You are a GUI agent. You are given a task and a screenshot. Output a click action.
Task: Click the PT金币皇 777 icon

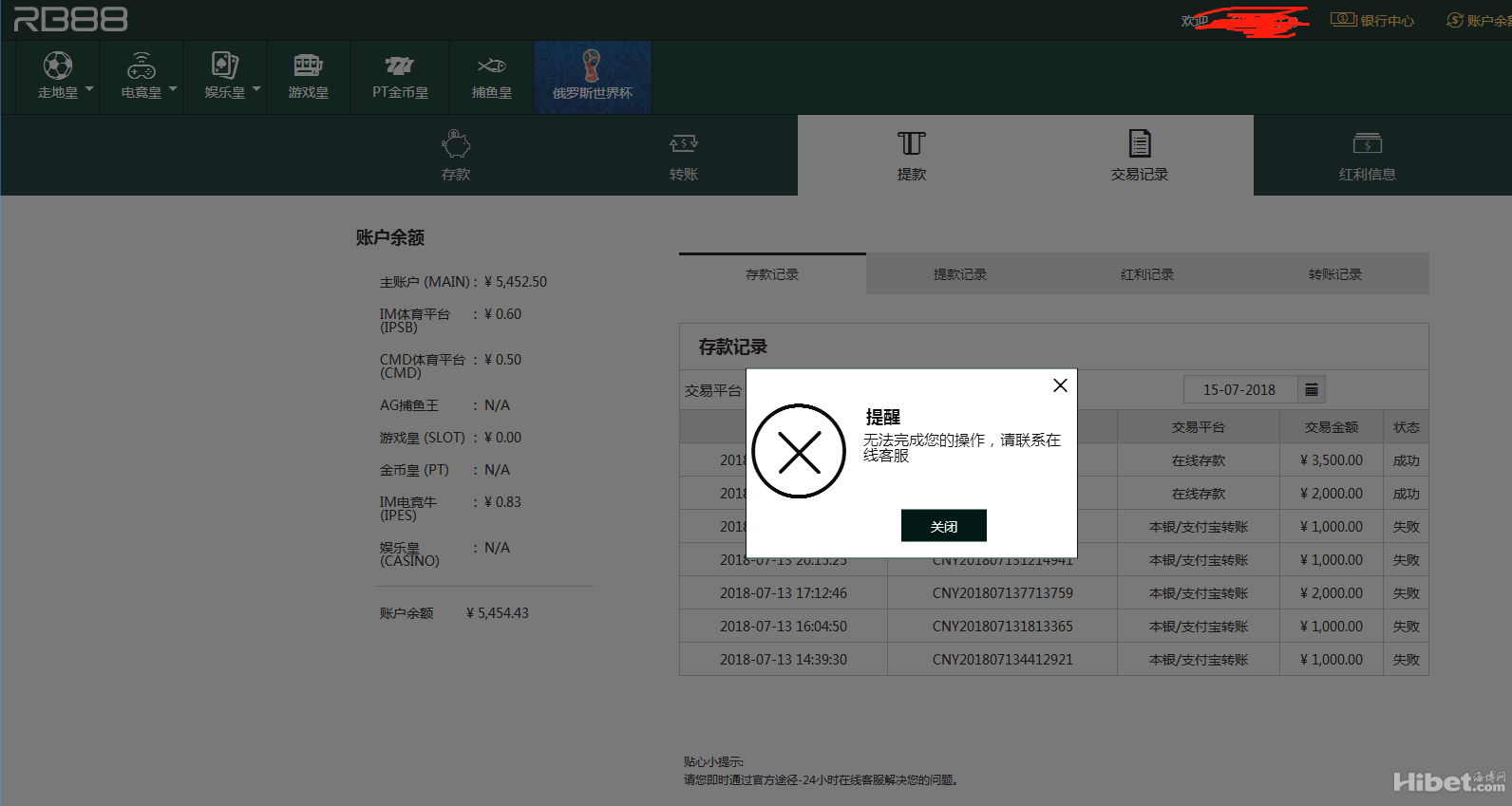(x=399, y=66)
